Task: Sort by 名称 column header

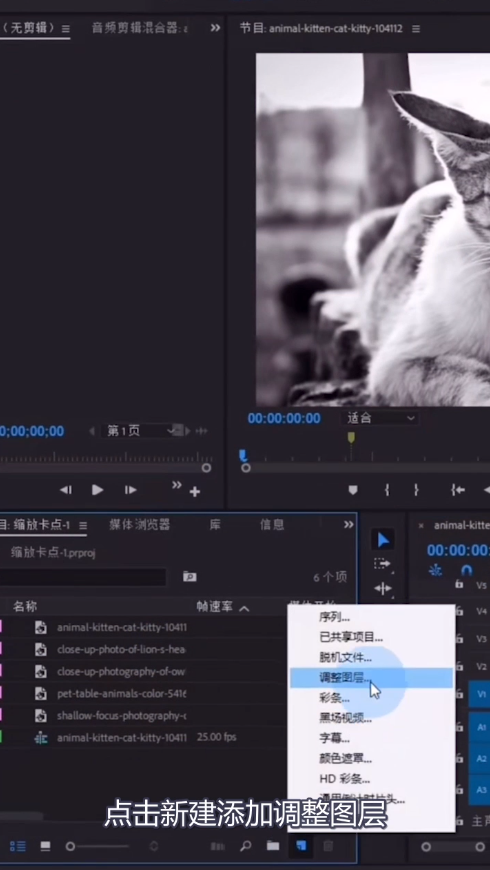Action: (25, 607)
